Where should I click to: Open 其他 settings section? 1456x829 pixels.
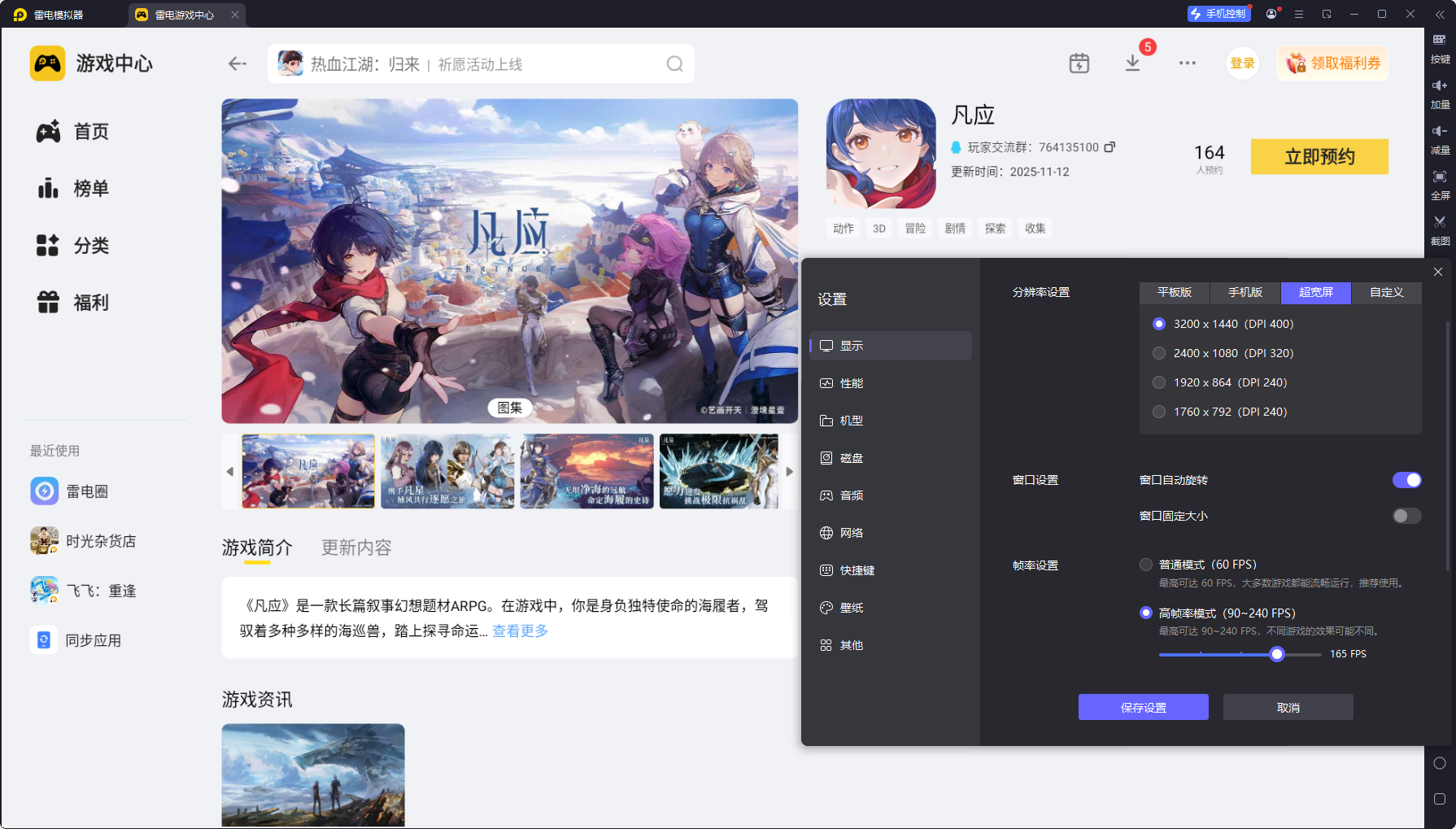coord(891,645)
